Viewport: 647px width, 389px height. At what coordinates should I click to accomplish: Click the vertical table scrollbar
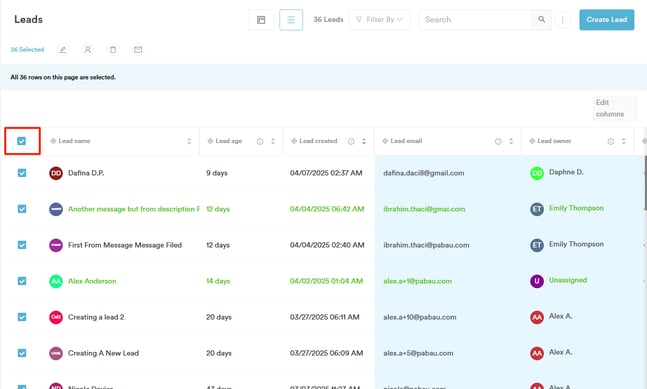(x=645, y=184)
